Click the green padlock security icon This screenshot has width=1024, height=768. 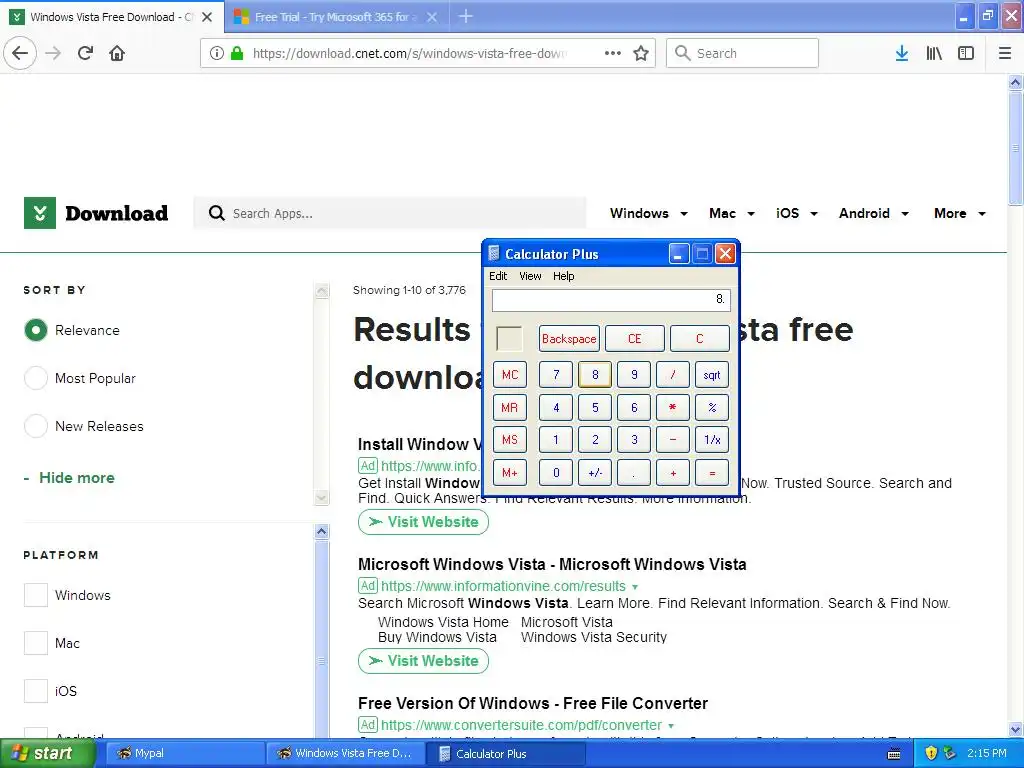click(x=237, y=53)
